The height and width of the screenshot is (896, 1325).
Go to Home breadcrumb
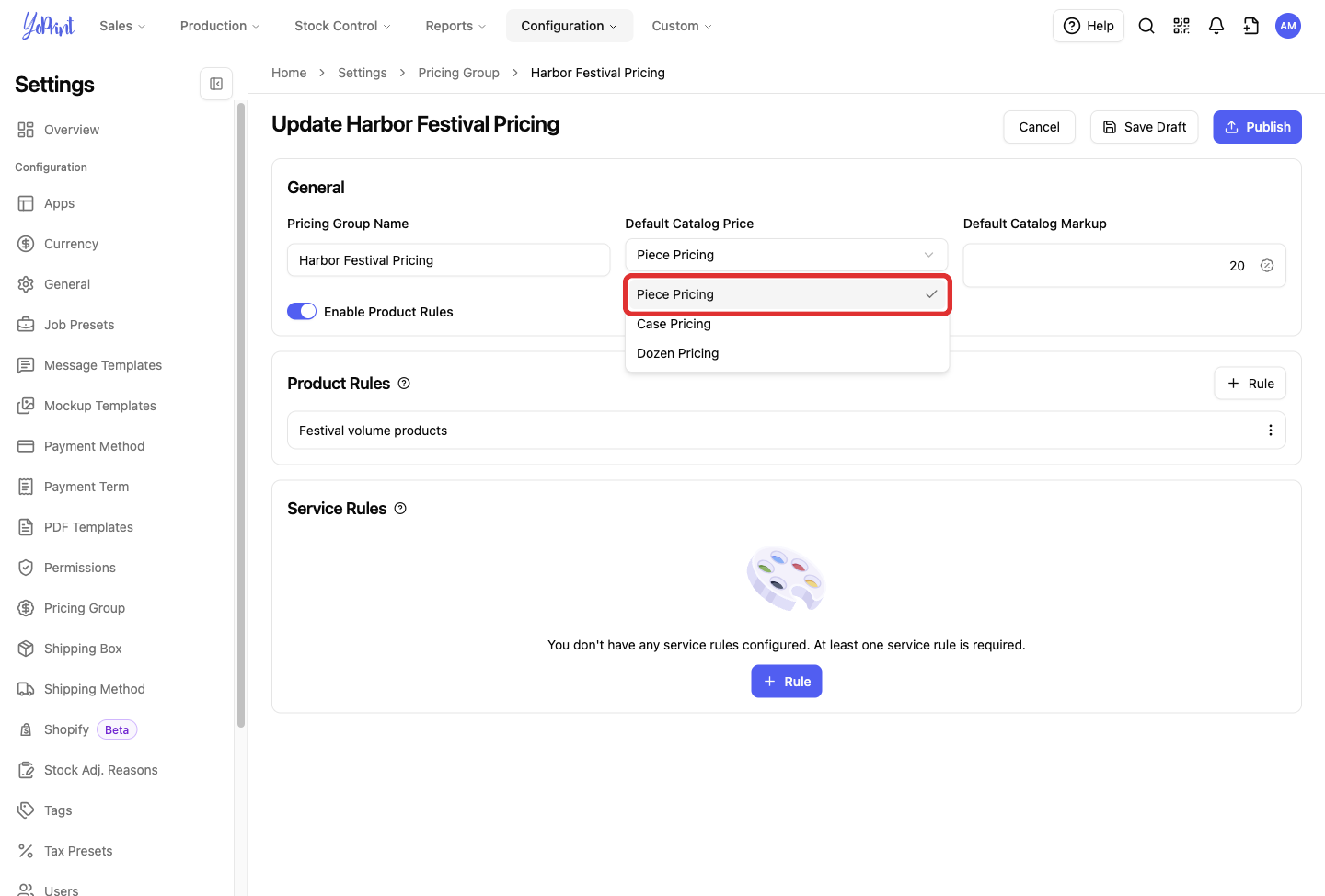click(289, 73)
